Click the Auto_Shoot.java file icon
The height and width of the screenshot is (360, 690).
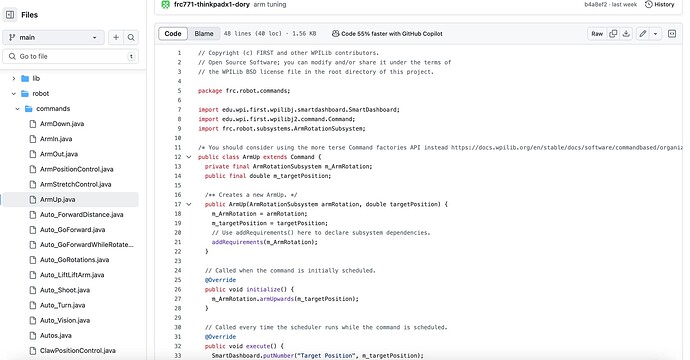(x=33, y=290)
